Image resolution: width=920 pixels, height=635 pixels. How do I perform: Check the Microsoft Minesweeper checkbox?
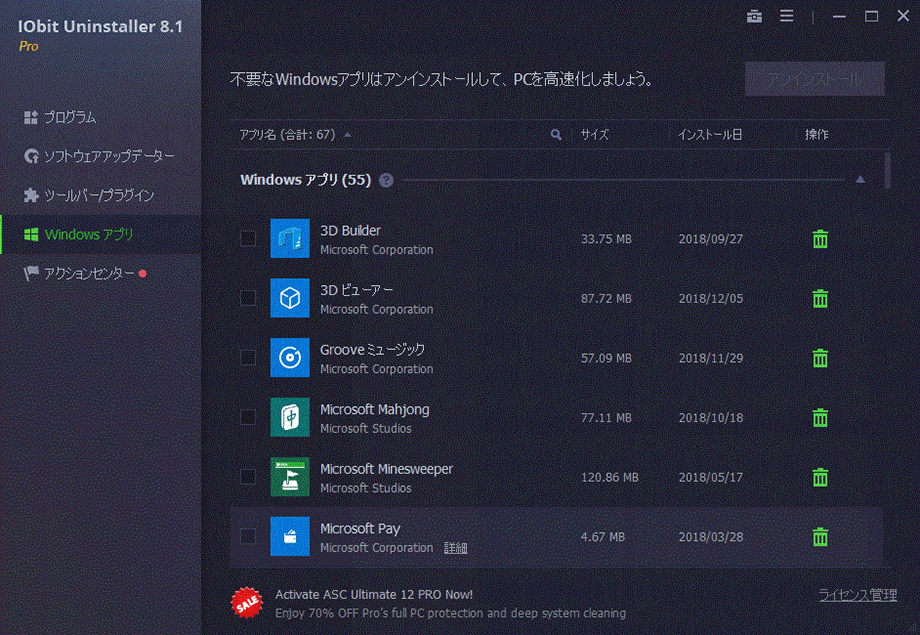click(x=248, y=477)
